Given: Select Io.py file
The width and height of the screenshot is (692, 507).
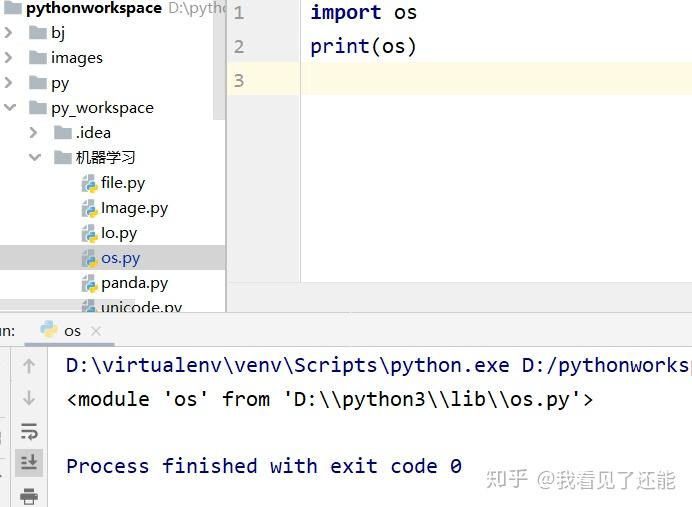Looking at the screenshot, I should [x=119, y=233].
